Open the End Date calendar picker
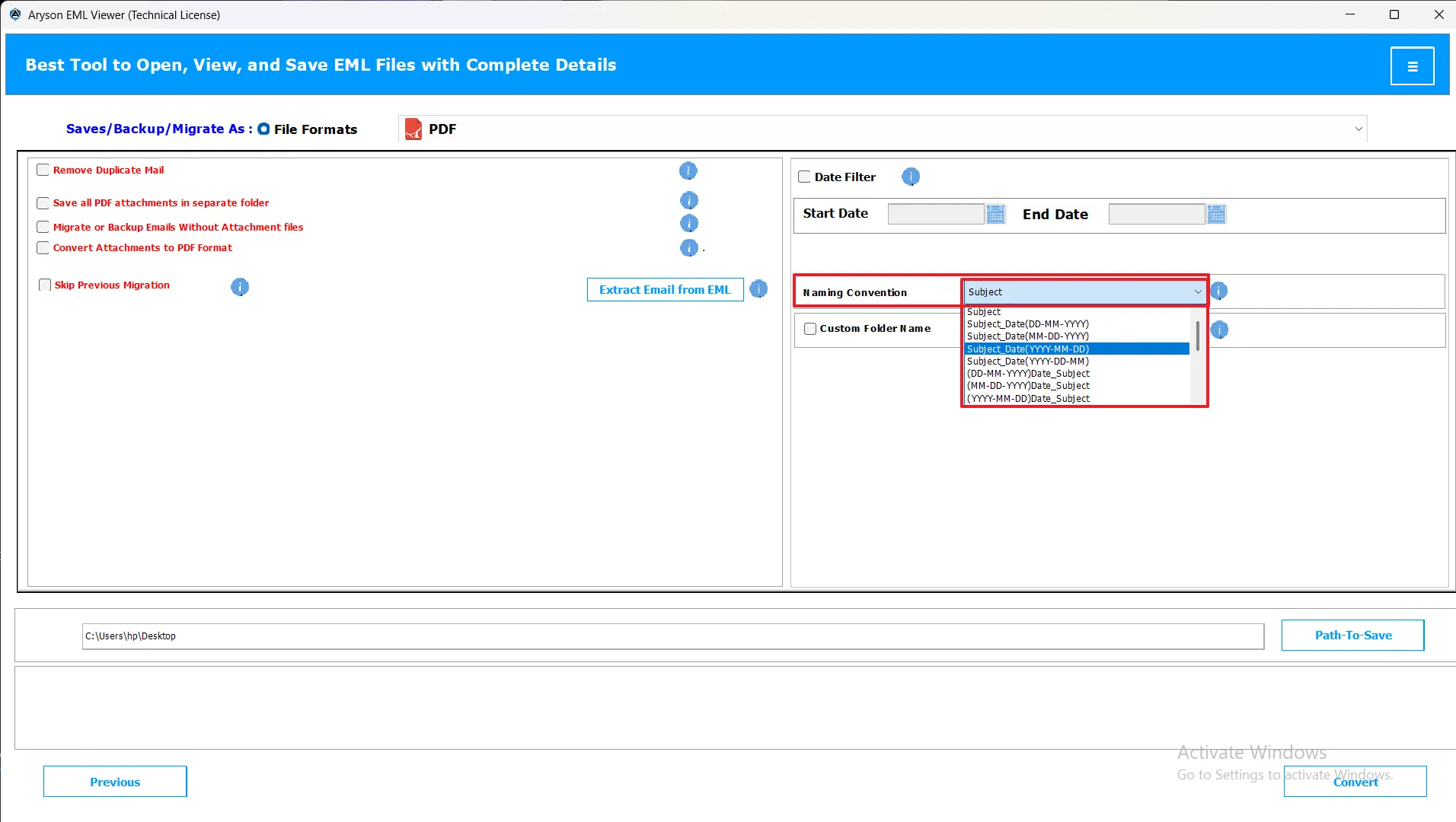The height and width of the screenshot is (822, 1456). (1216, 215)
